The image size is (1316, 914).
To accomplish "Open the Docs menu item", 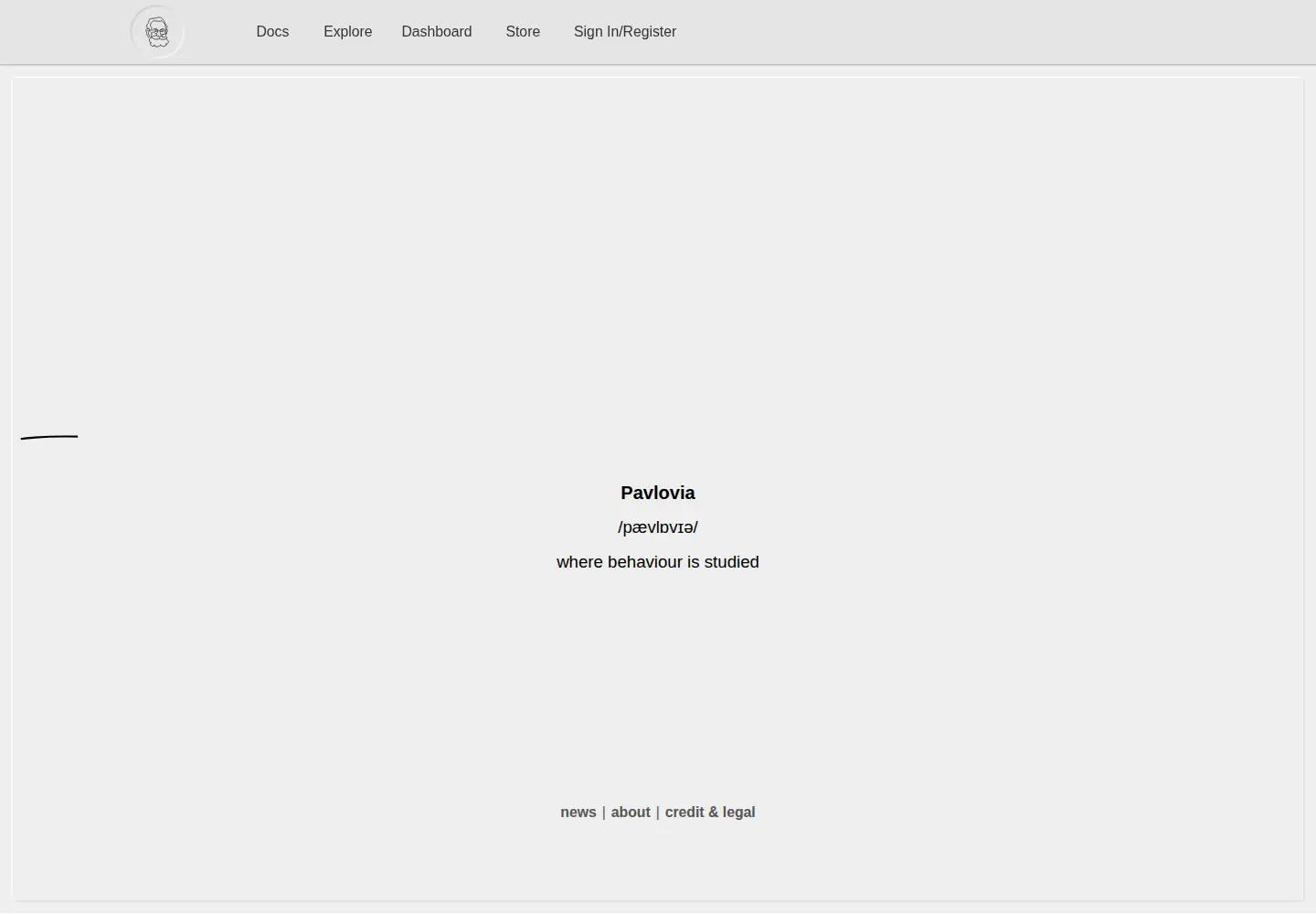I will 272,32.
